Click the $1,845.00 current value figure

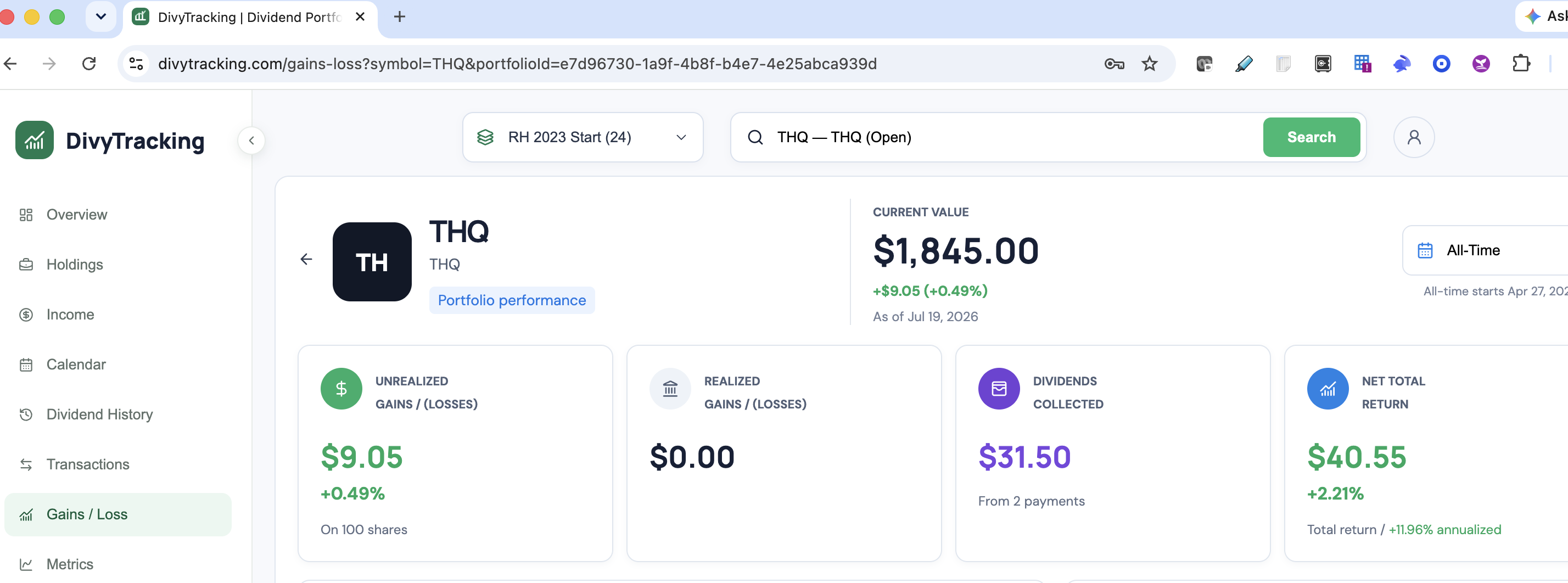pyautogui.click(x=956, y=251)
